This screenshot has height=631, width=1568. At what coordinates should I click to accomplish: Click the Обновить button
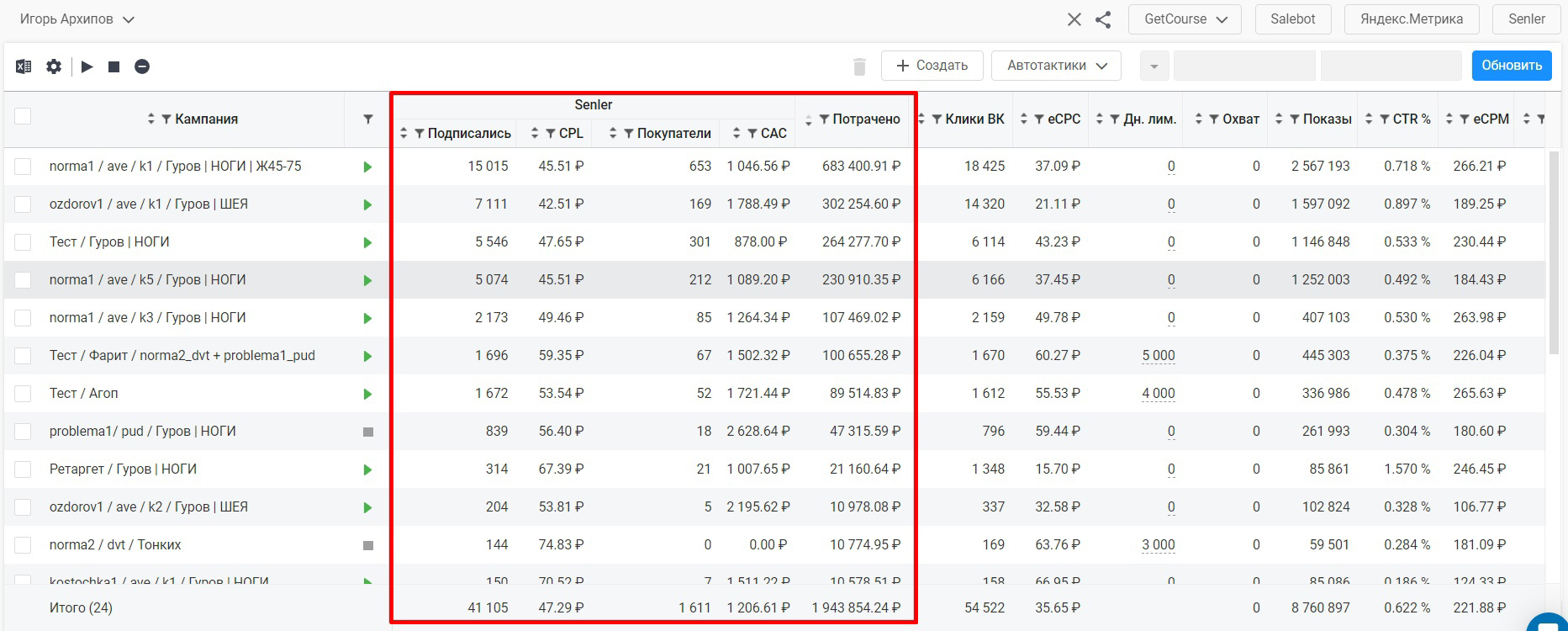pos(1512,66)
